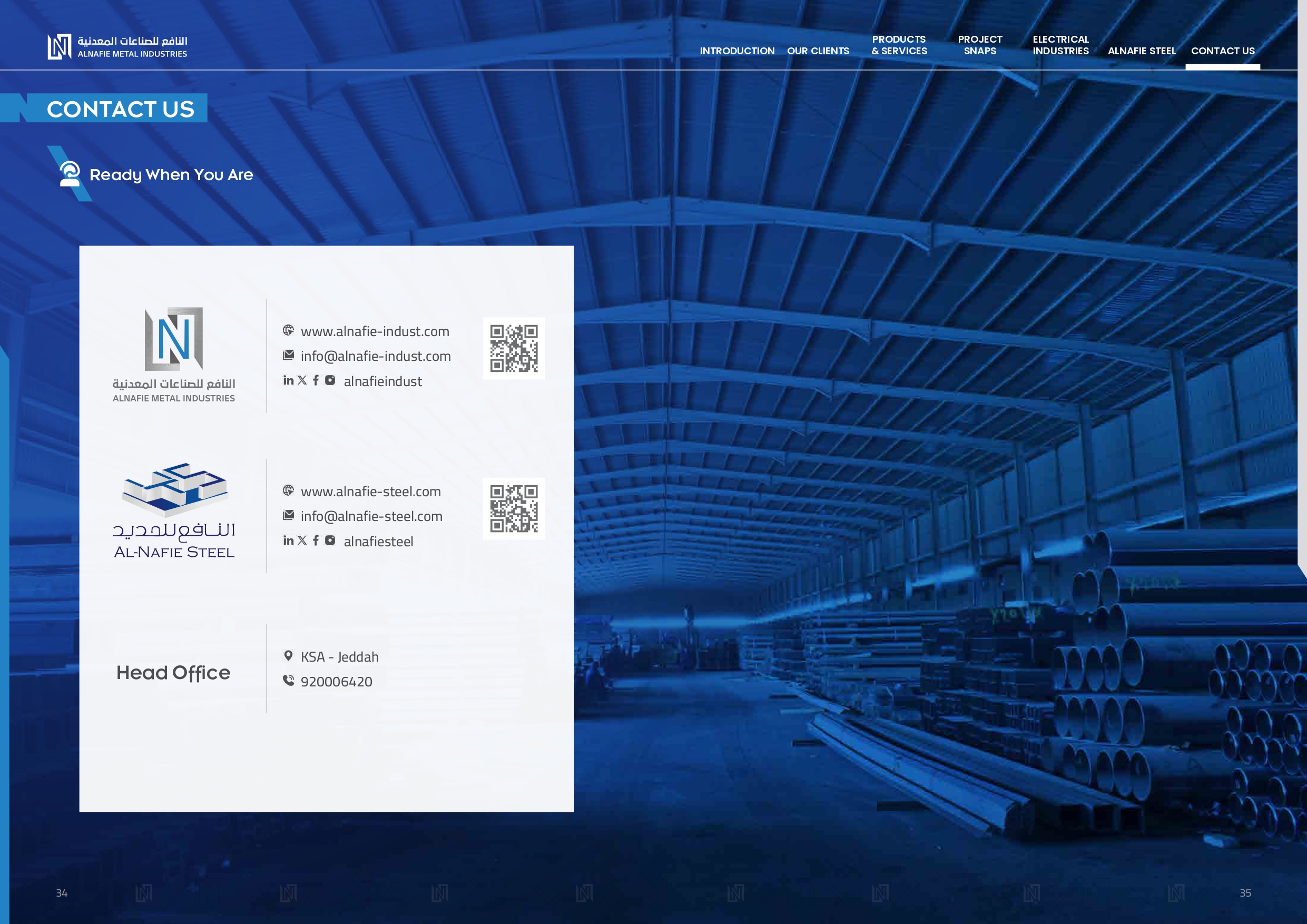Click the Facebook icon beside alnafiesteel
1307x924 pixels.
tap(316, 540)
